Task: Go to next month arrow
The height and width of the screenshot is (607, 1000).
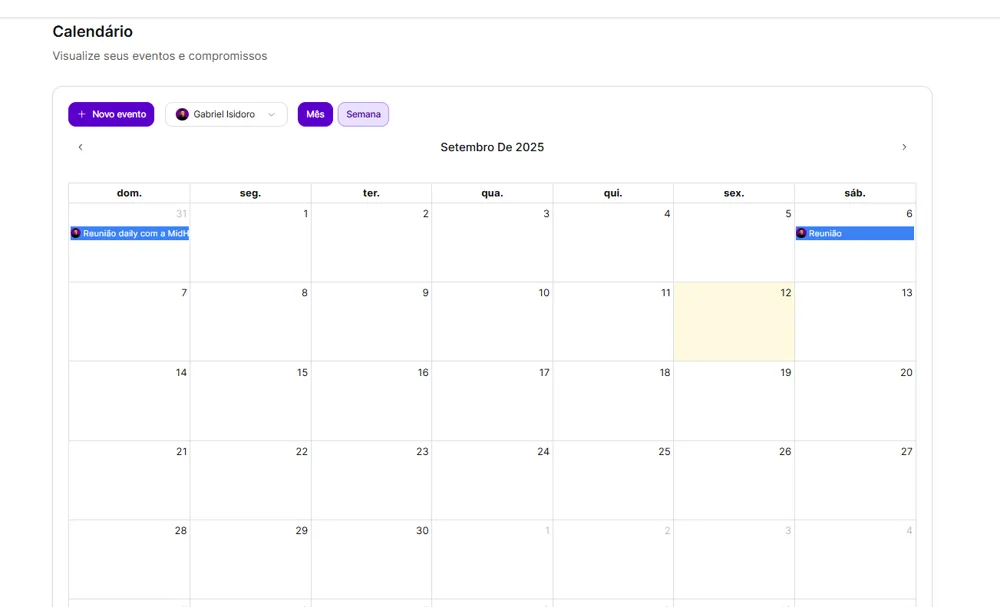Action: 904,147
